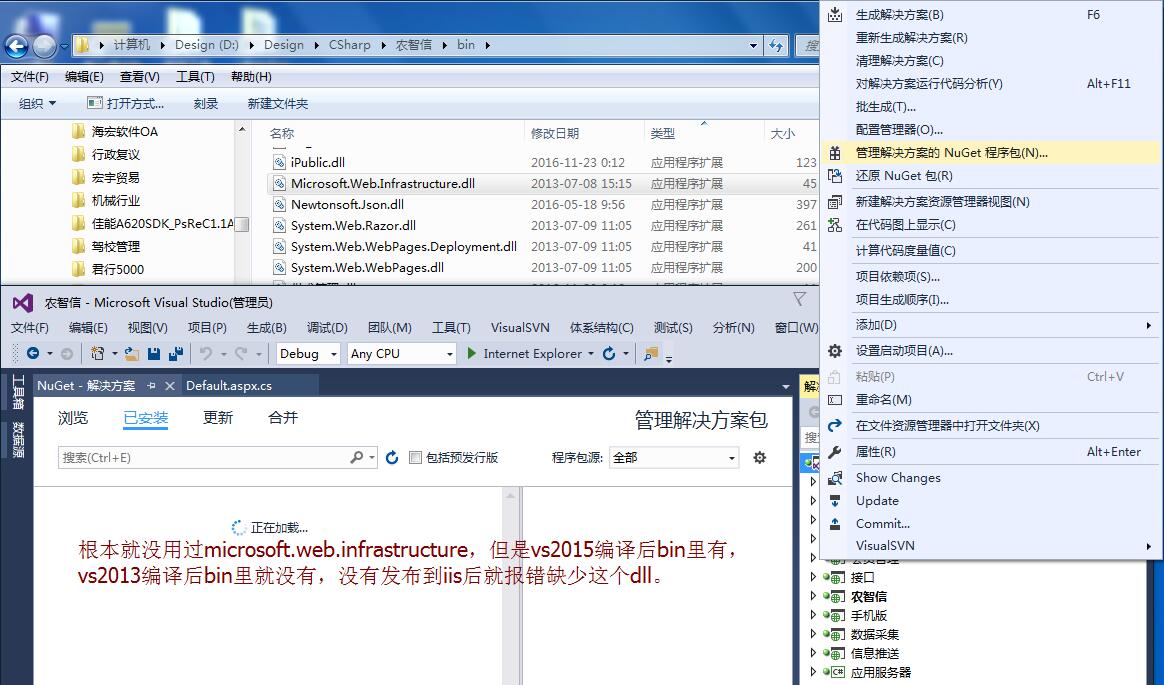Select Microsoft.Web.Infrastructure.dll file row

tap(541, 183)
